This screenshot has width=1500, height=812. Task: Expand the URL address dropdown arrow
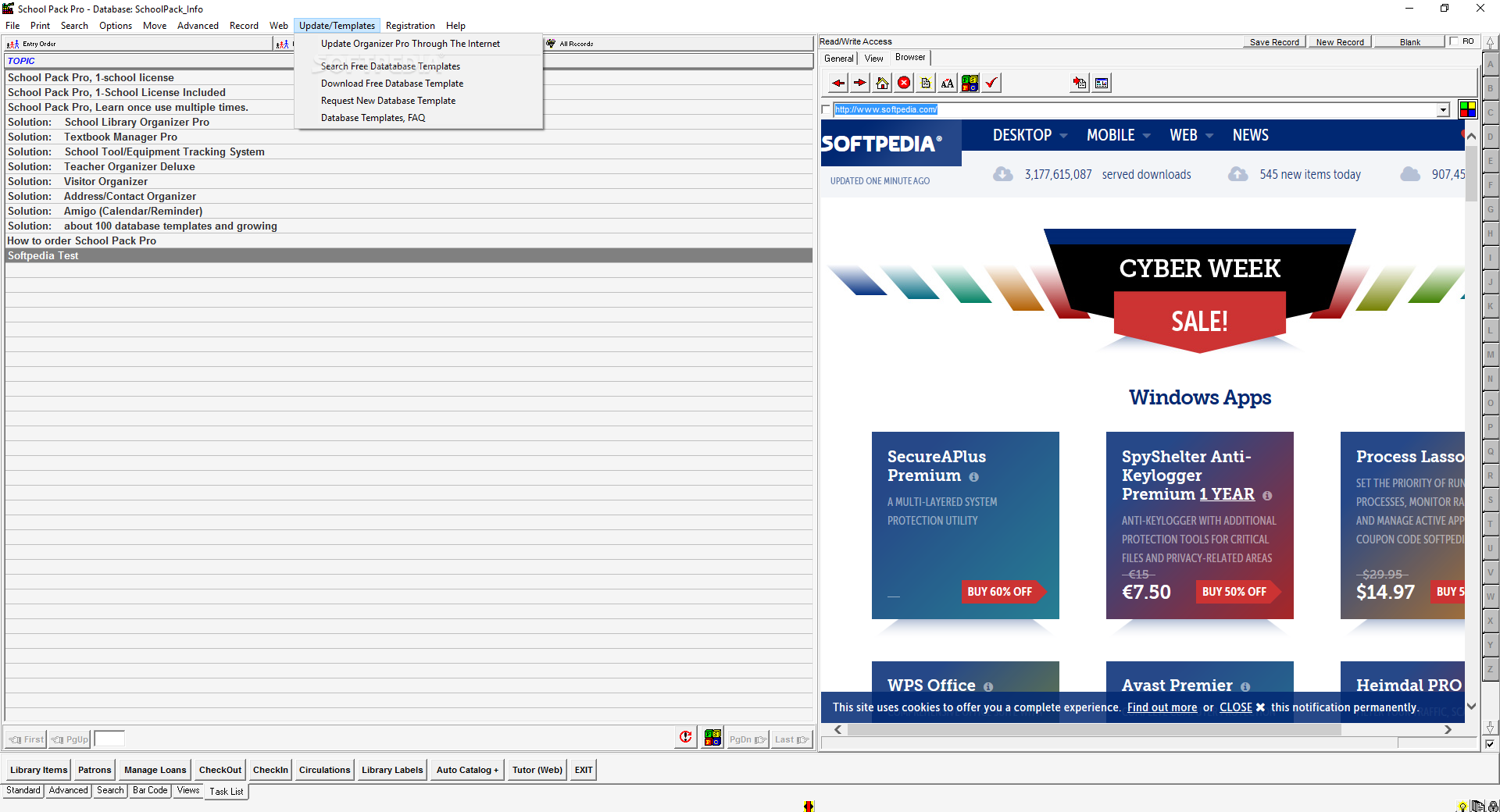[1443, 110]
